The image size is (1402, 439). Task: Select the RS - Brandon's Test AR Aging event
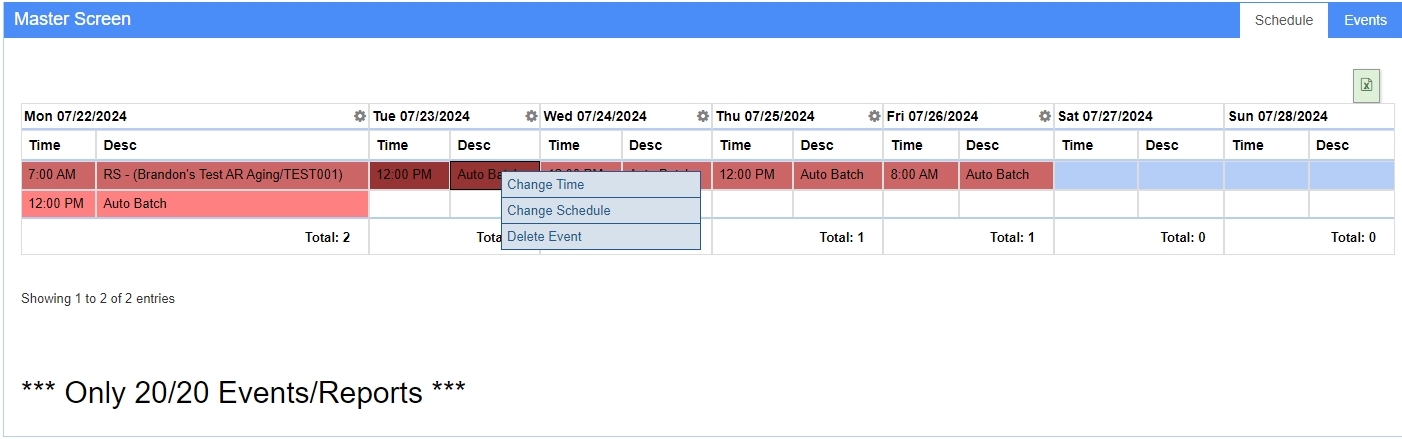click(233, 175)
